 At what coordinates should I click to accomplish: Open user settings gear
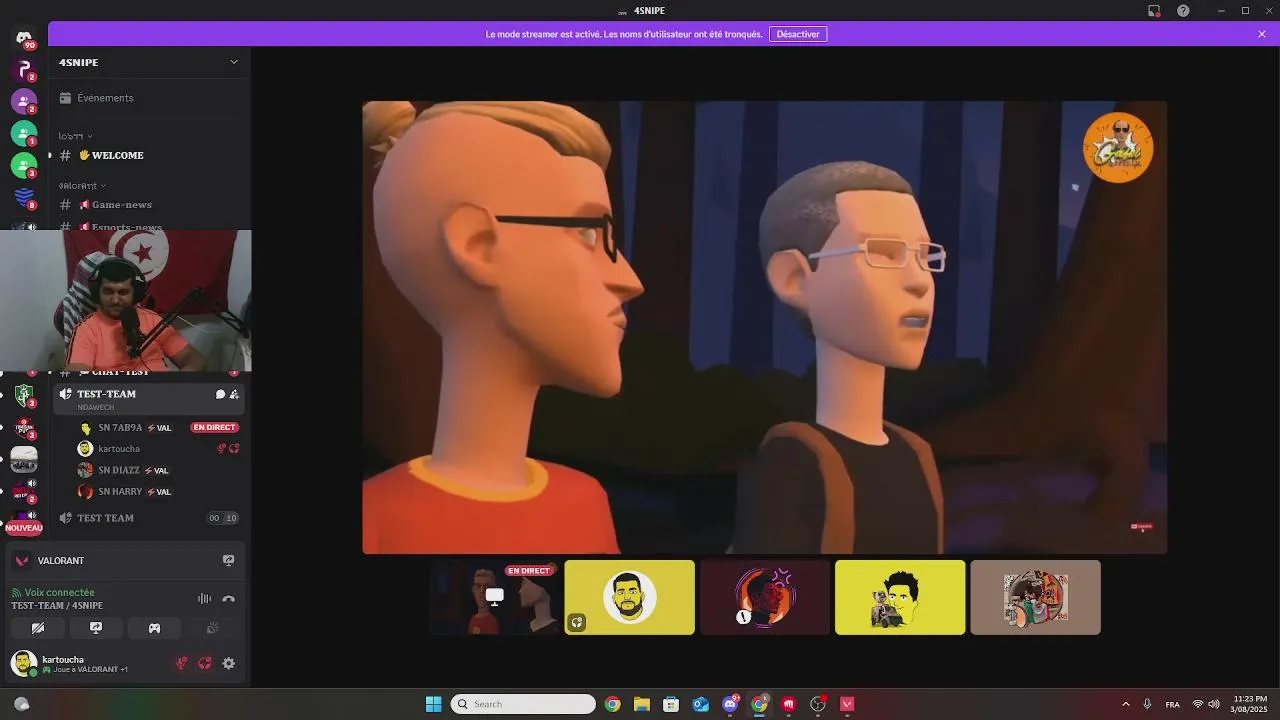click(x=229, y=663)
